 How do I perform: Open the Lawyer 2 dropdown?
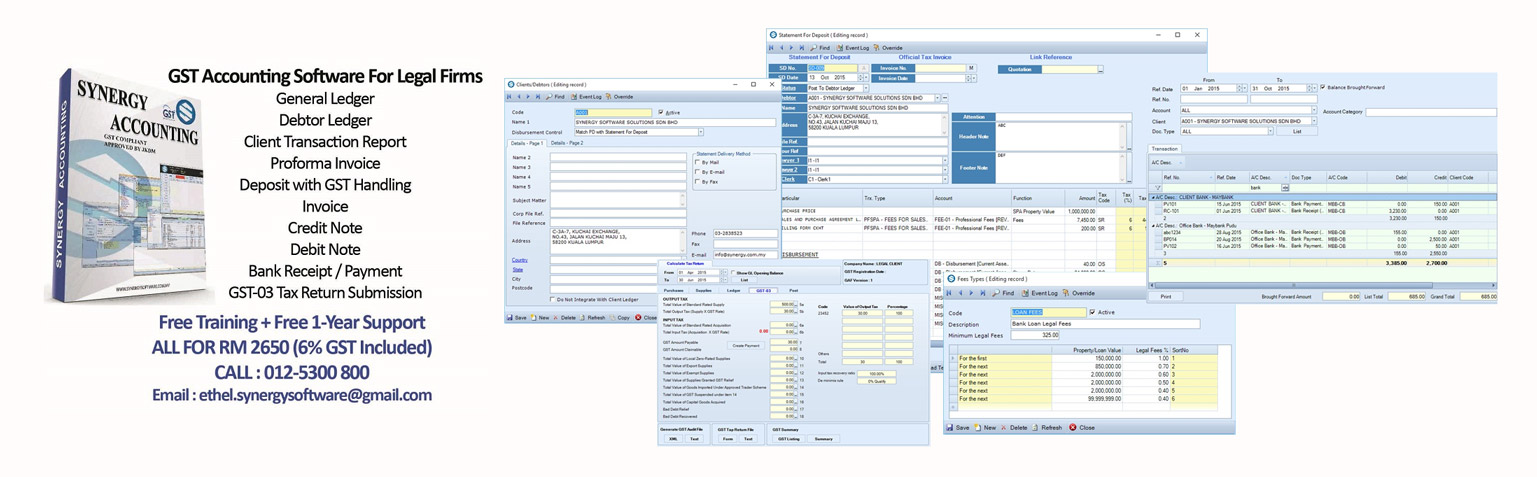tap(944, 170)
